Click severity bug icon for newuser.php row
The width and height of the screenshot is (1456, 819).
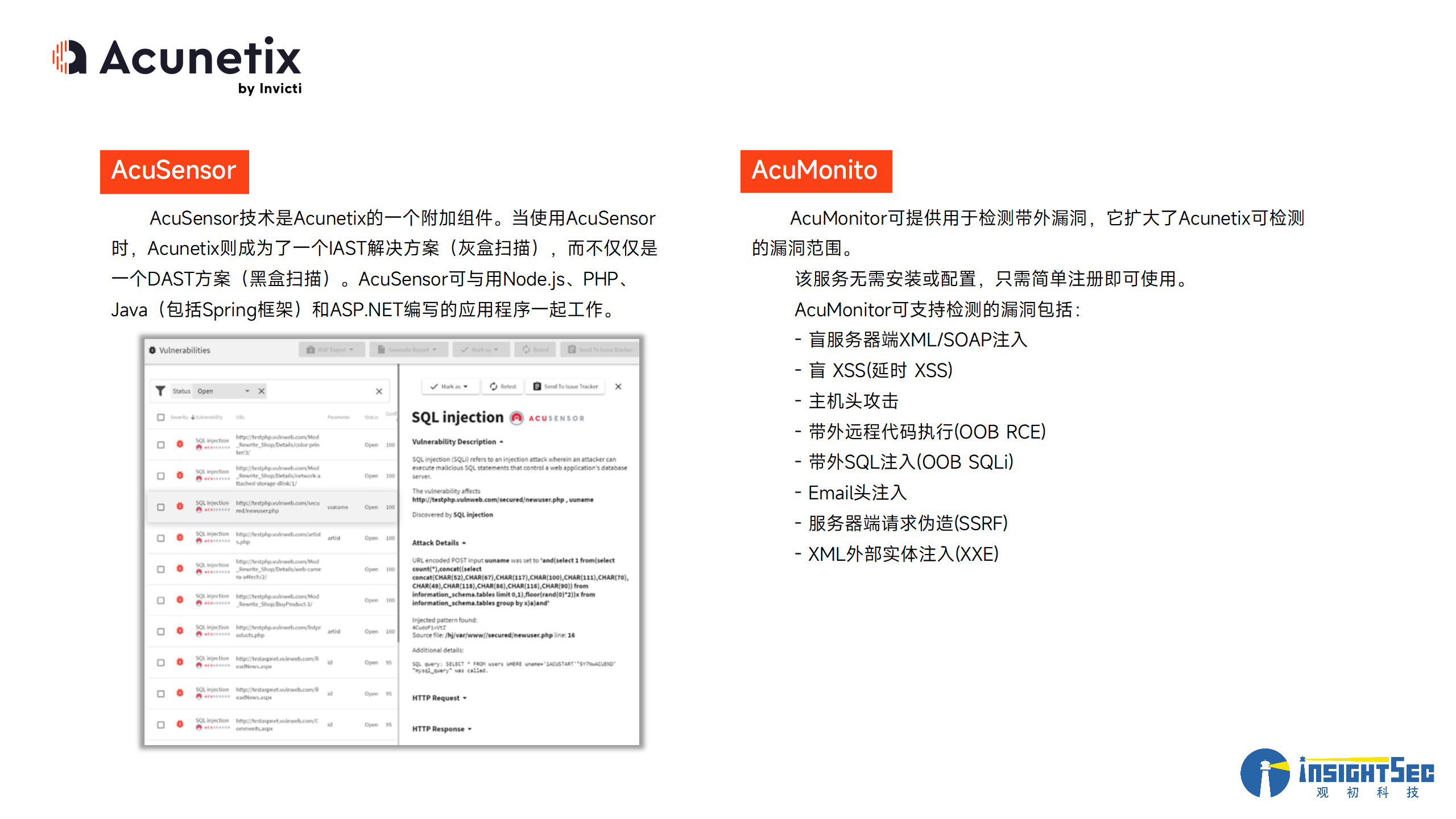tap(180, 506)
